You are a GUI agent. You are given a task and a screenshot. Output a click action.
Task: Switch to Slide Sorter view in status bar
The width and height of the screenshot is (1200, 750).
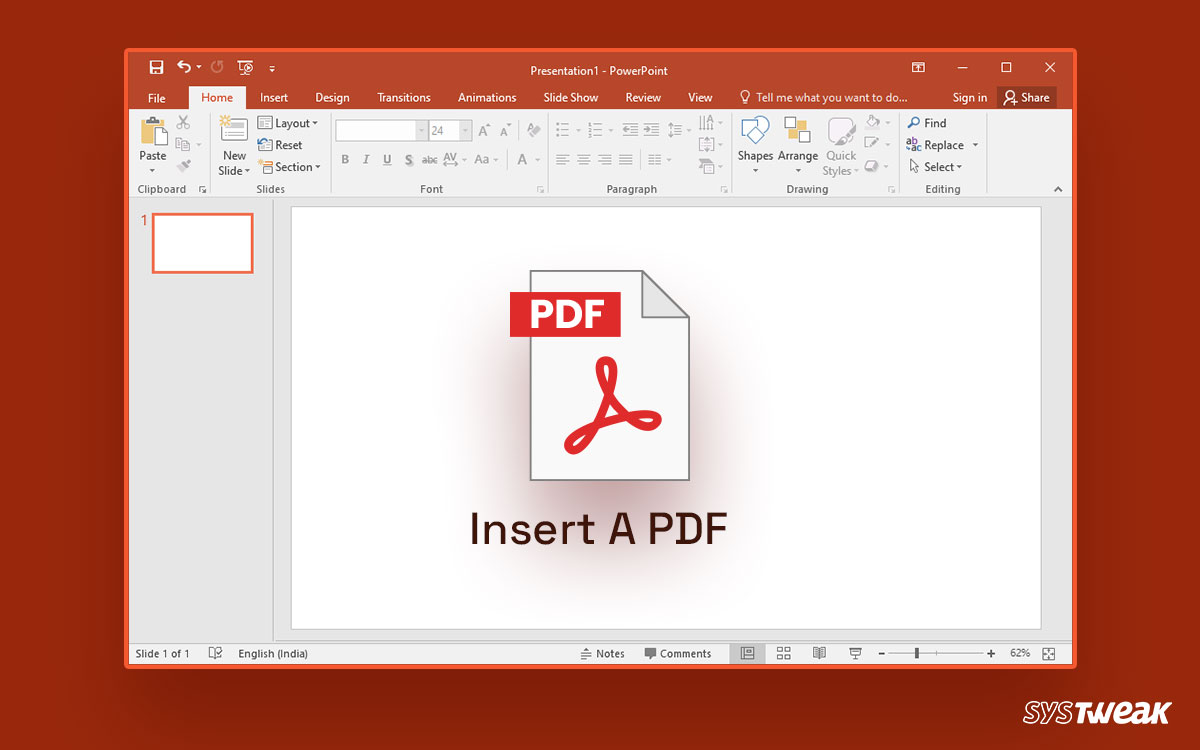[783, 652]
